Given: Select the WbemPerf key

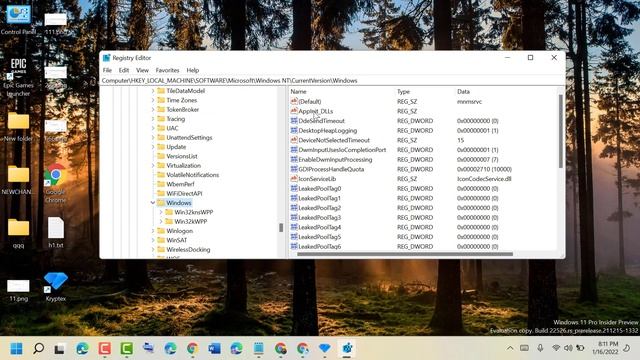Looking at the screenshot, I should (x=180, y=184).
